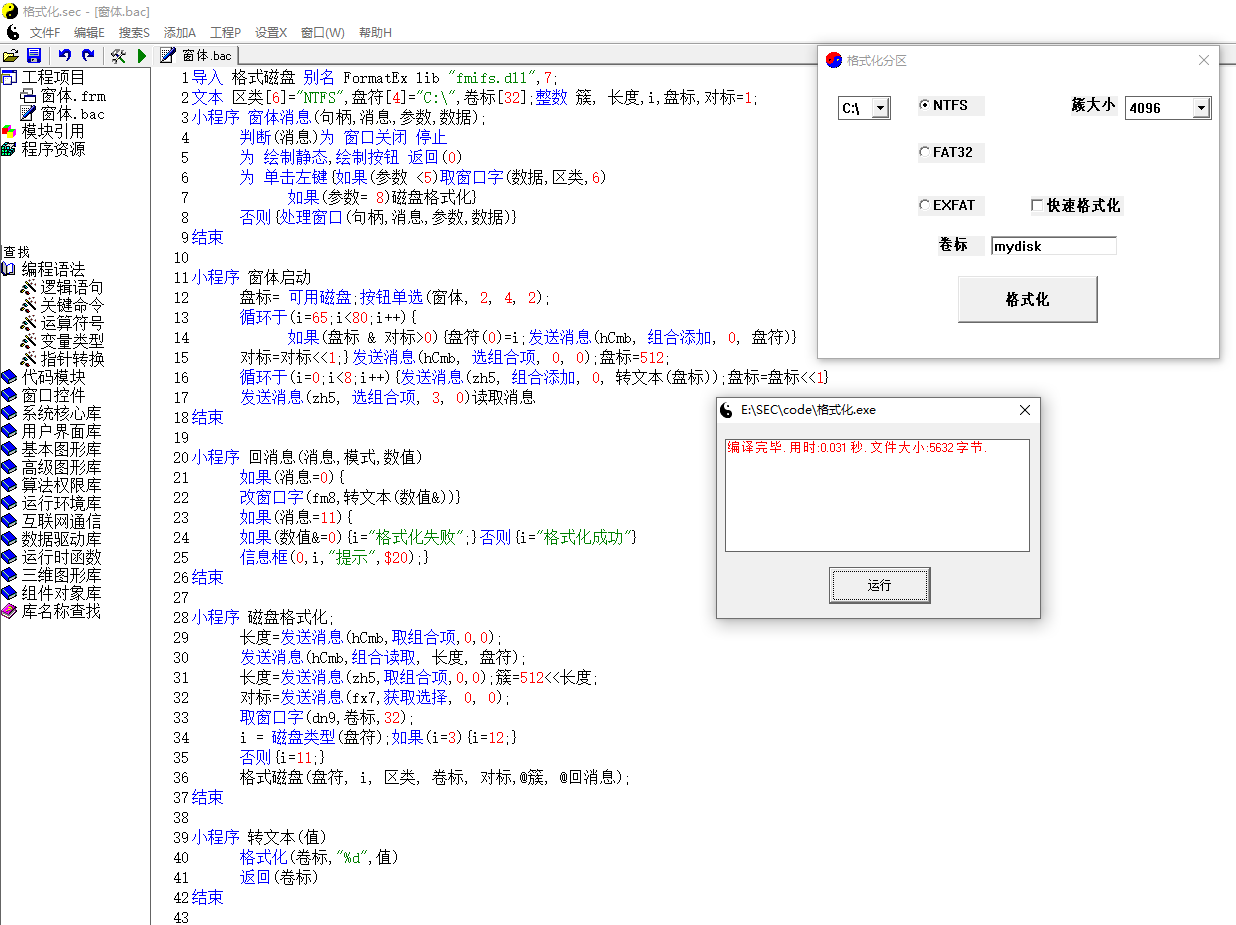The image size is (1236, 925).
Task: Click code line 20 小程序 回消息
Action: [307, 457]
